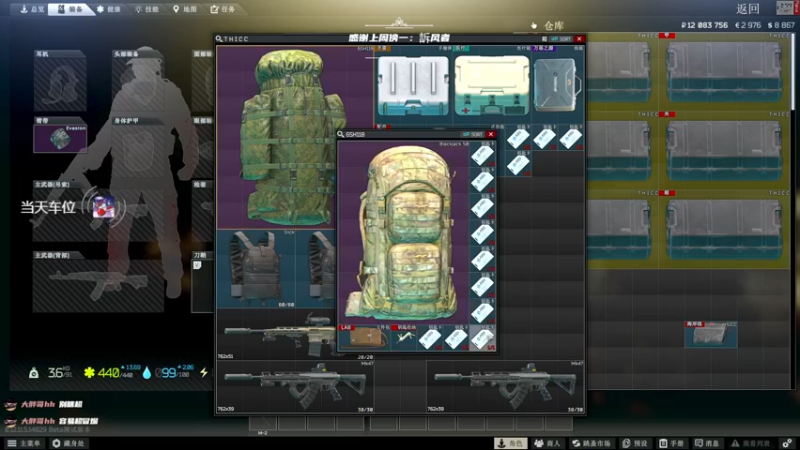800x450 pixels.
Task: Select the fully visible plate carrier vest
Action: pyautogui.click(x=256, y=269)
